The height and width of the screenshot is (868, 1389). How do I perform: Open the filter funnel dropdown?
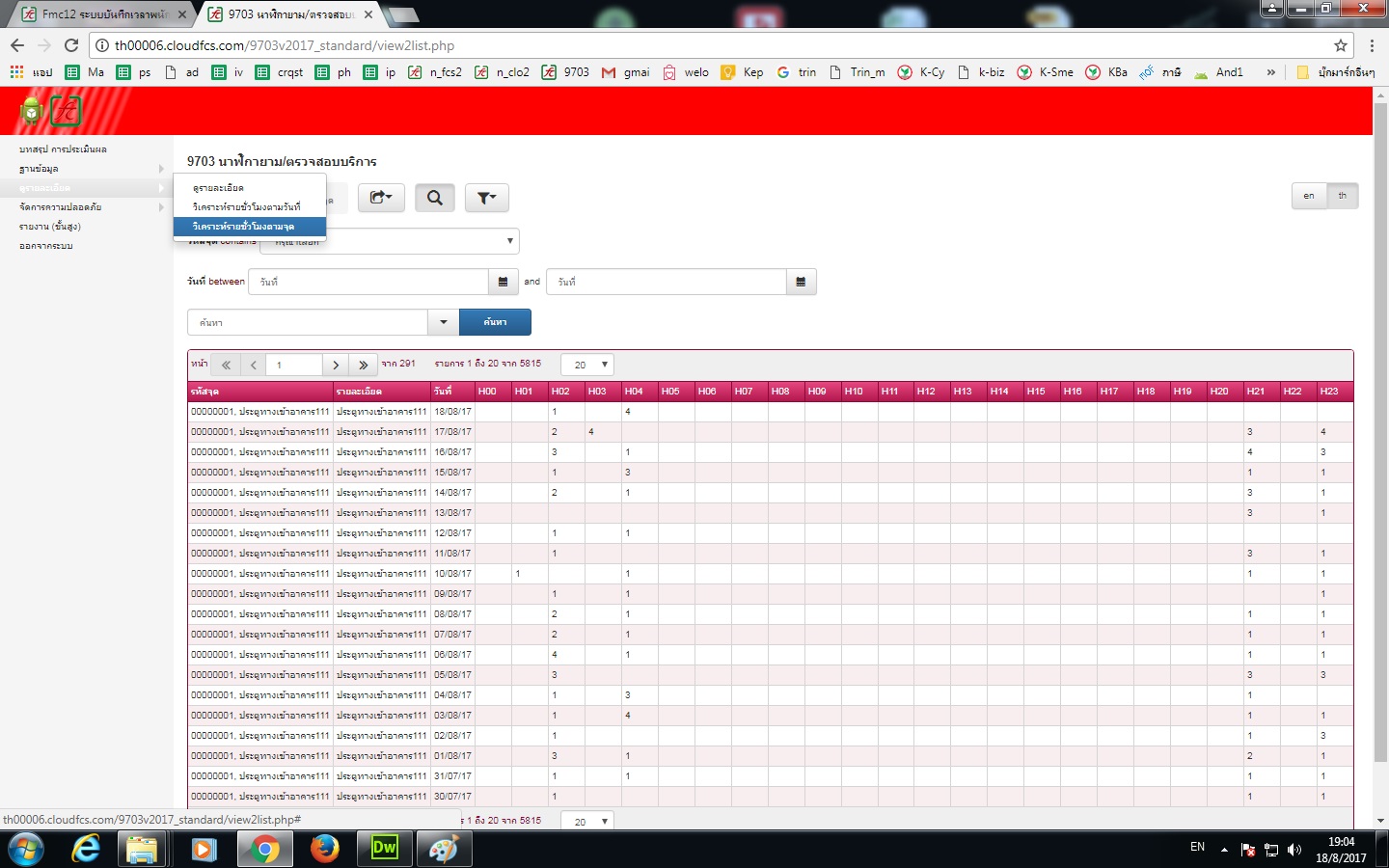[x=487, y=198]
